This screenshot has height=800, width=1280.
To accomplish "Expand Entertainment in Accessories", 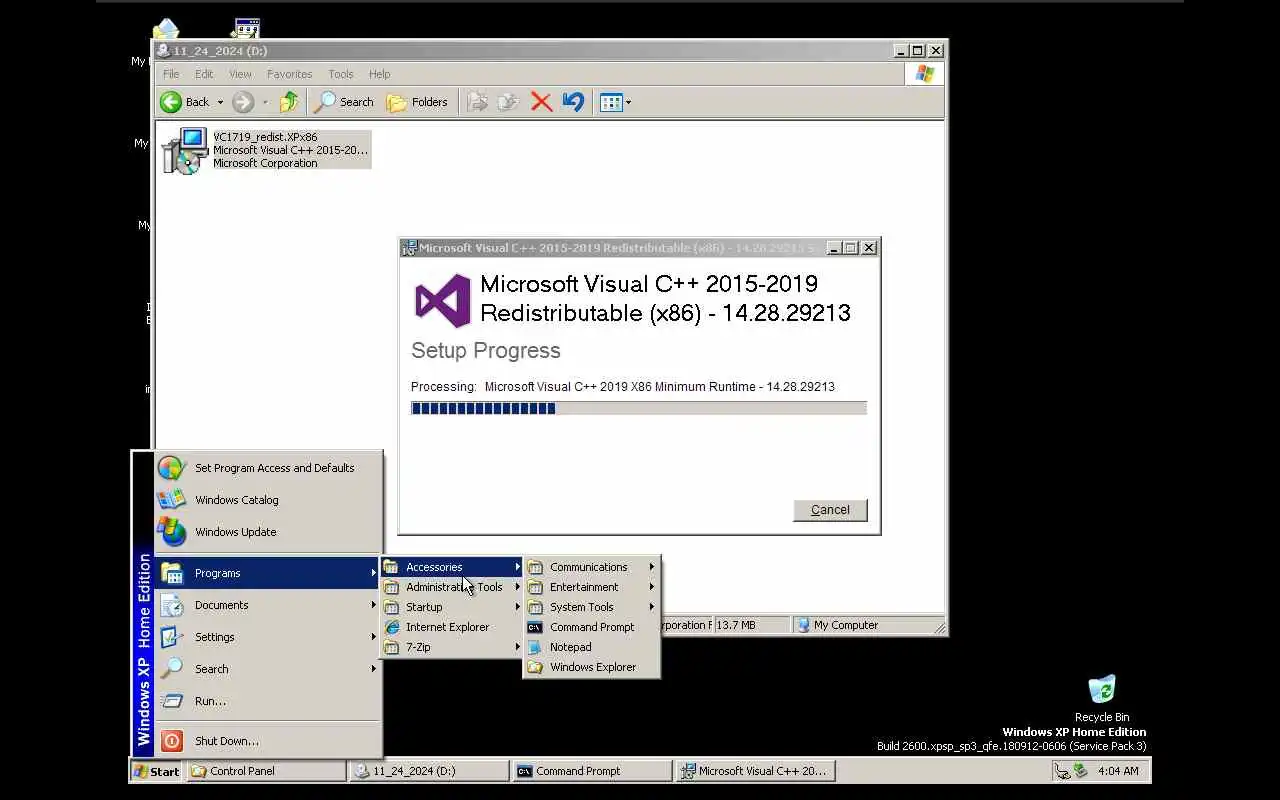I will (x=592, y=587).
